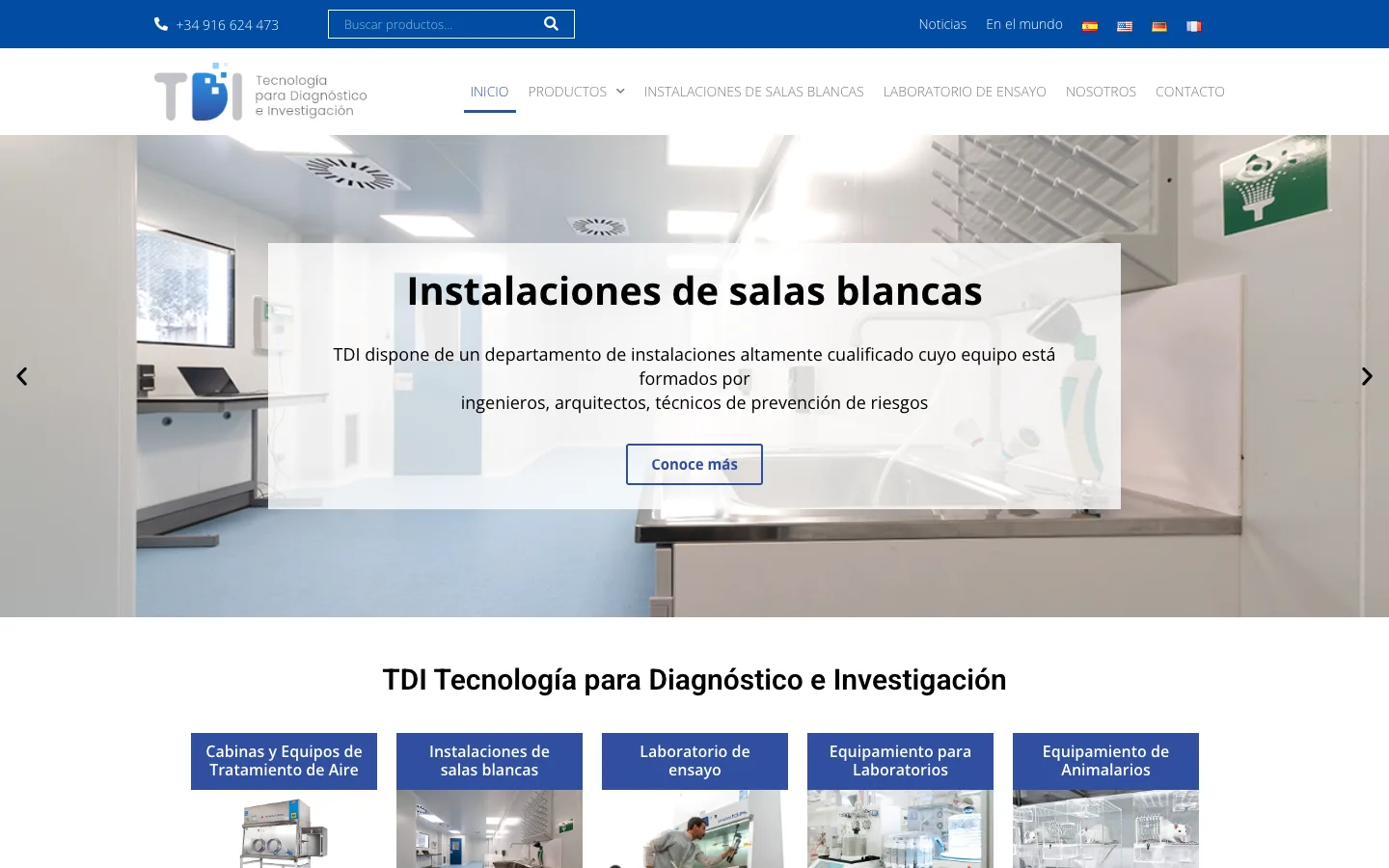This screenshot has width=1389, height=868.
Task: Click the Conoce más button
Action: pos(694,464)
